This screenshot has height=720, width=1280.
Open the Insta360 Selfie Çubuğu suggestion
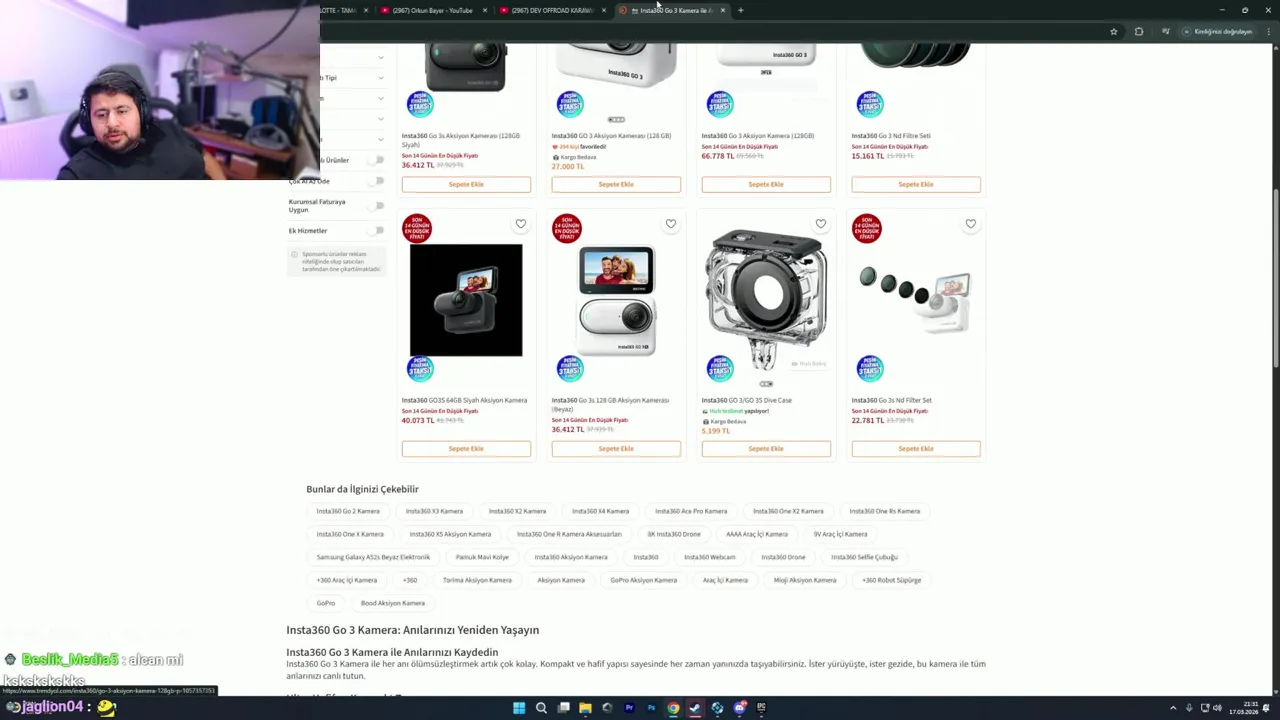pyautogui.click(x=864, y=557)
